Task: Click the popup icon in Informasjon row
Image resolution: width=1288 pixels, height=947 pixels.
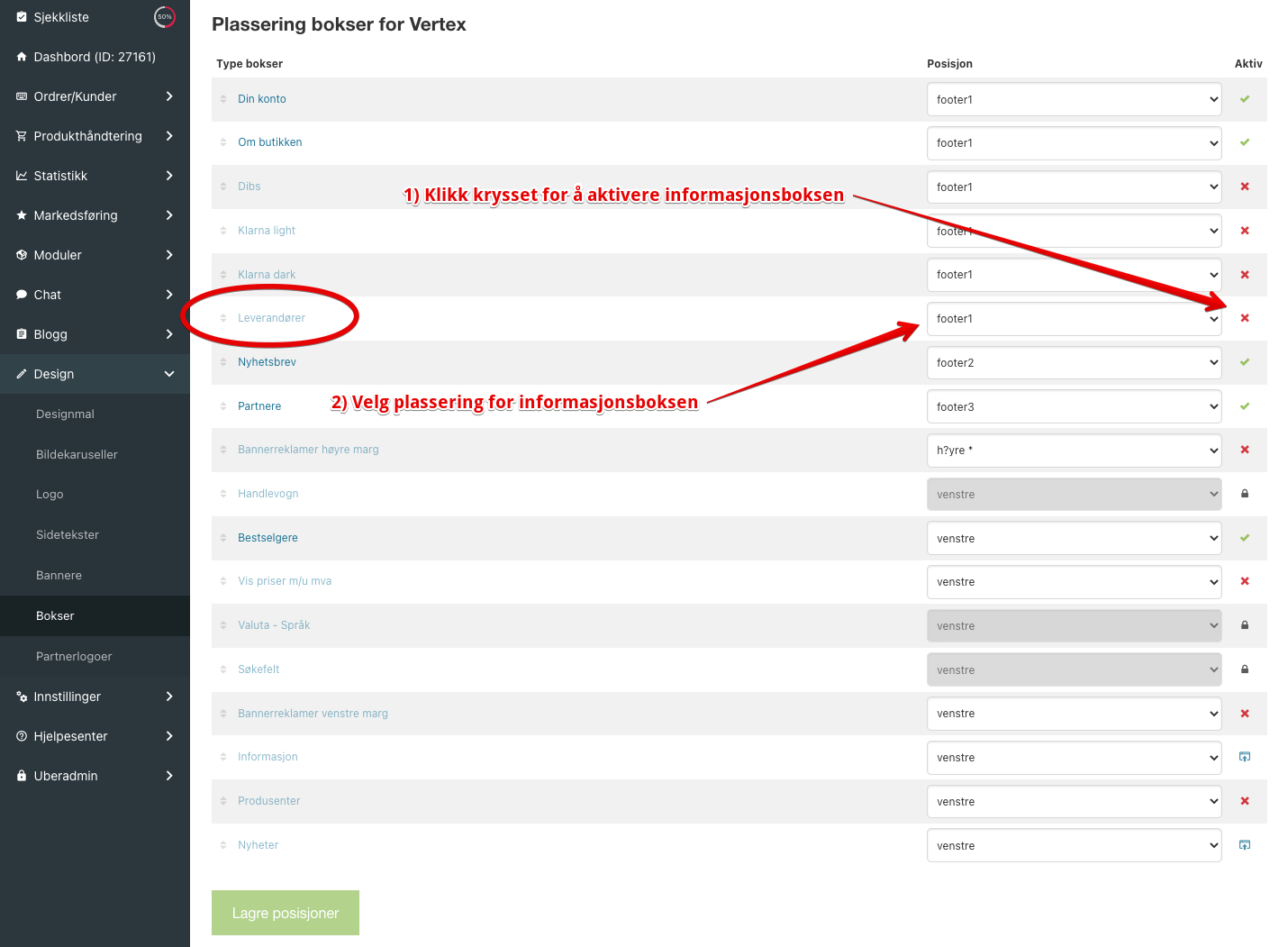Action: (1245, 757)
